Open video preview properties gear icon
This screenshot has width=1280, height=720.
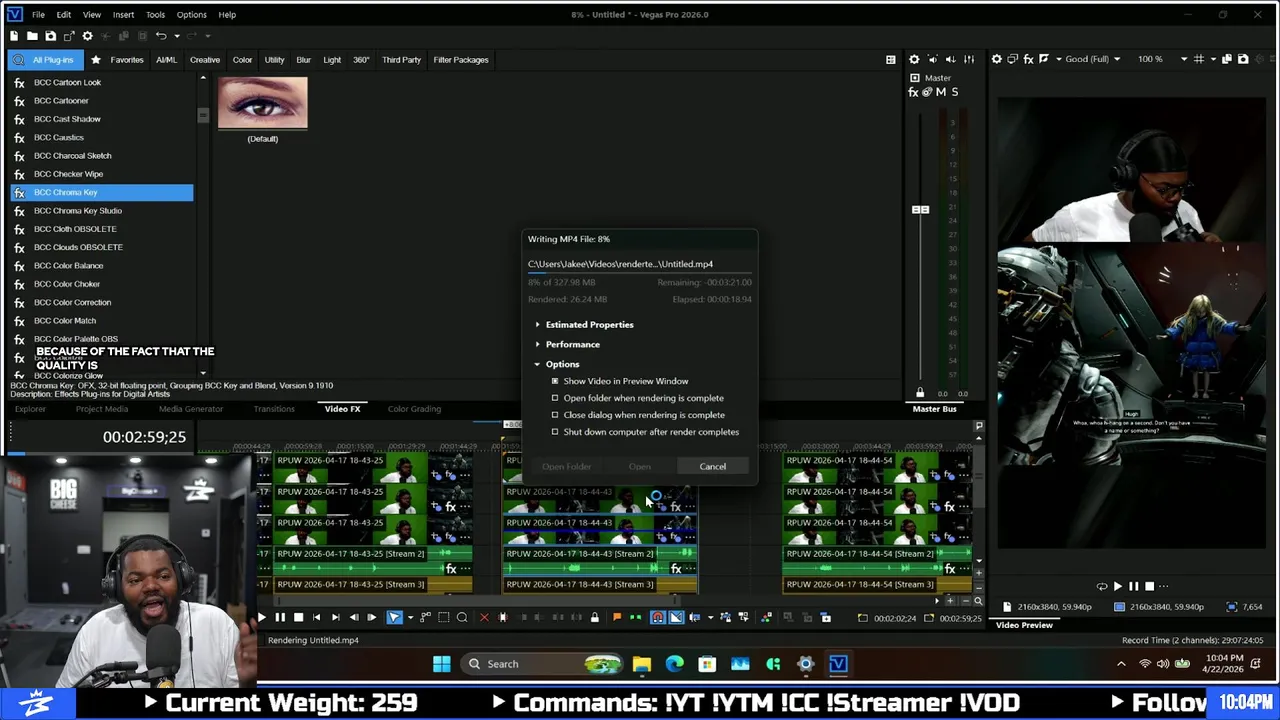(x=996, y=59)
